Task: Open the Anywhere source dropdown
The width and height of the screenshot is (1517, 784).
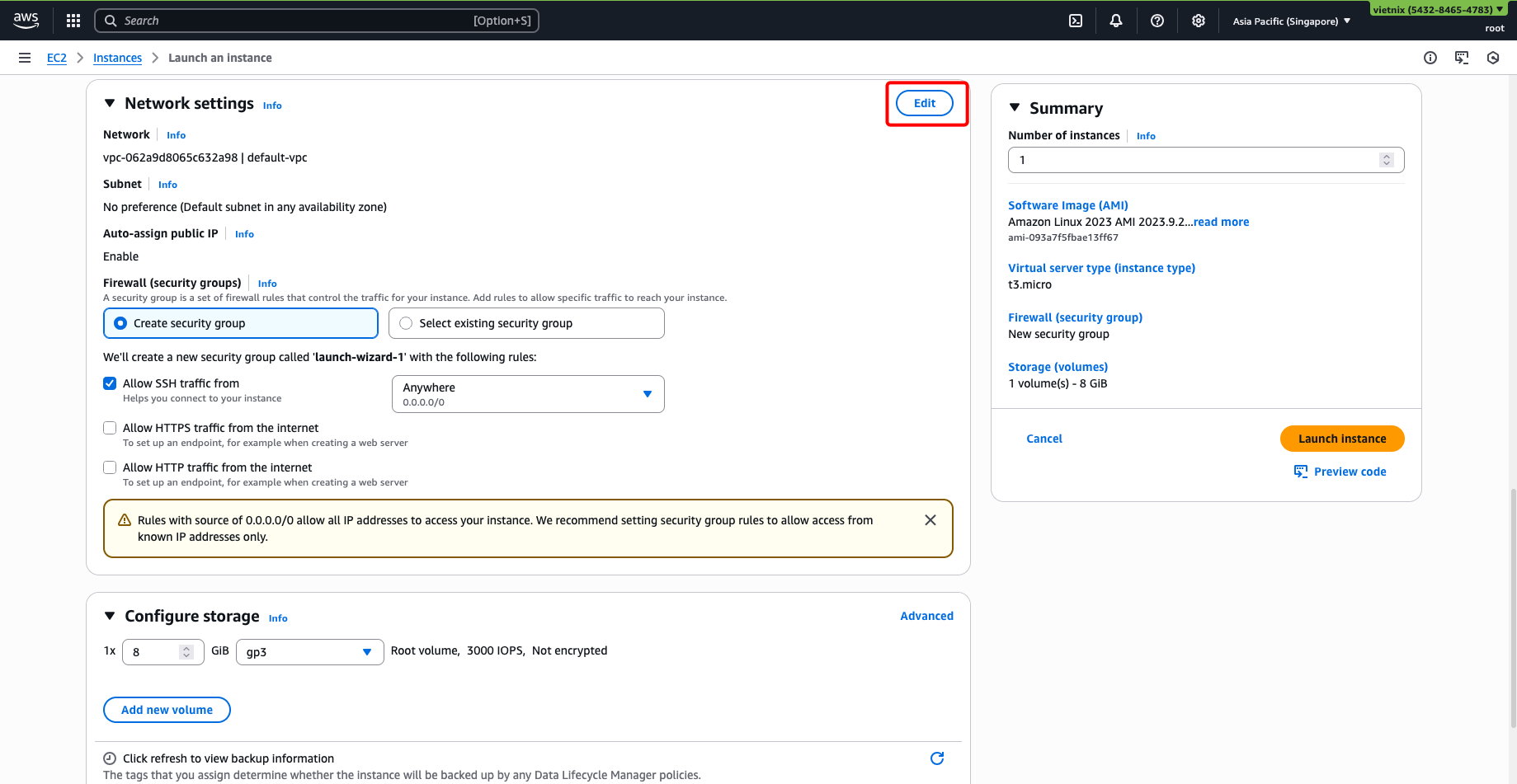Action: (647, 393)
